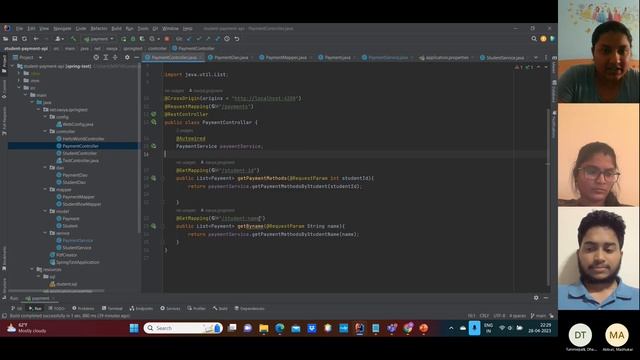Image resolution: width=640 pixels, height=360 pixels.
Task: Open the Terminal tool window
Action: (x=112, y=309)
